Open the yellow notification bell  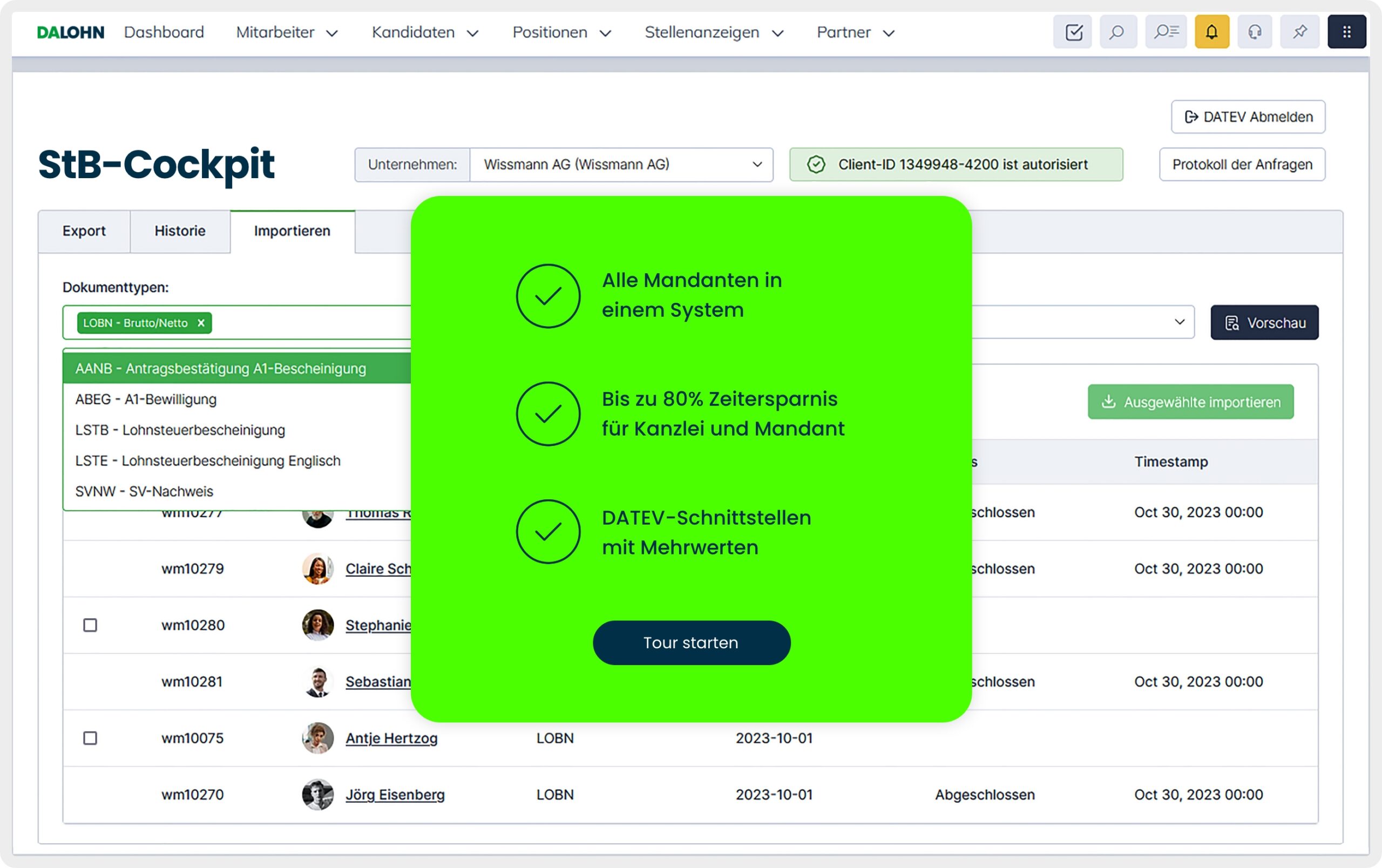[x=1211, y=32]
